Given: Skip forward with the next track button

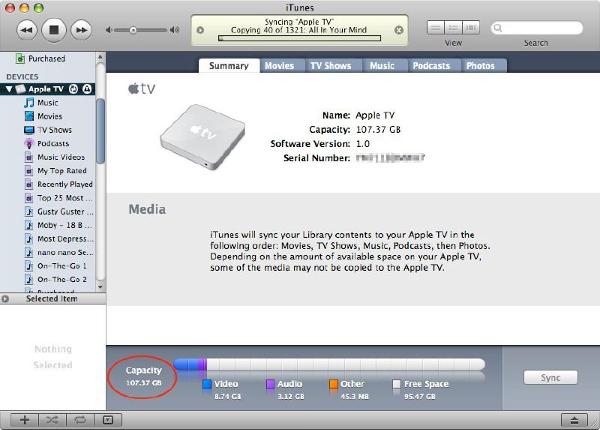Looking at the screenshot, I should 81,30.
